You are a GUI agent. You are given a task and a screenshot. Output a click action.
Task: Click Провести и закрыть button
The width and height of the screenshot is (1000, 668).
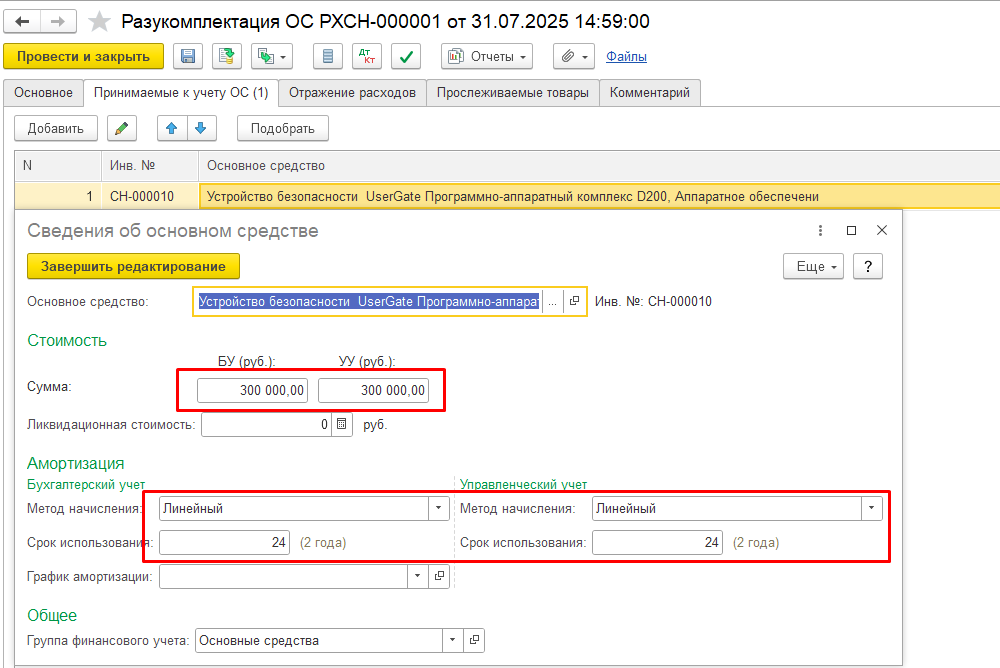point(83,57)
